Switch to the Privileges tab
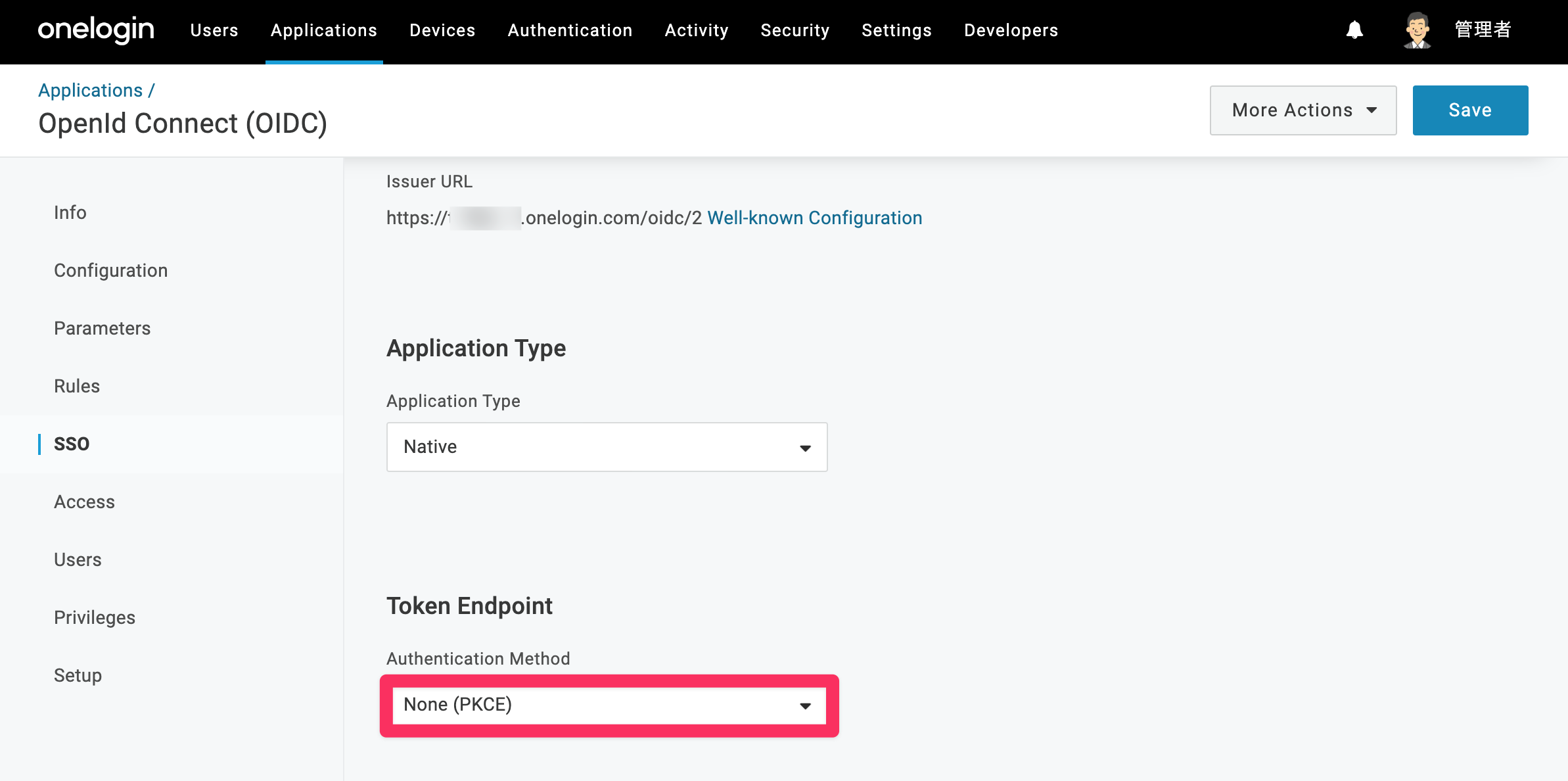The image size is (1568, 781). coord(95,617)
